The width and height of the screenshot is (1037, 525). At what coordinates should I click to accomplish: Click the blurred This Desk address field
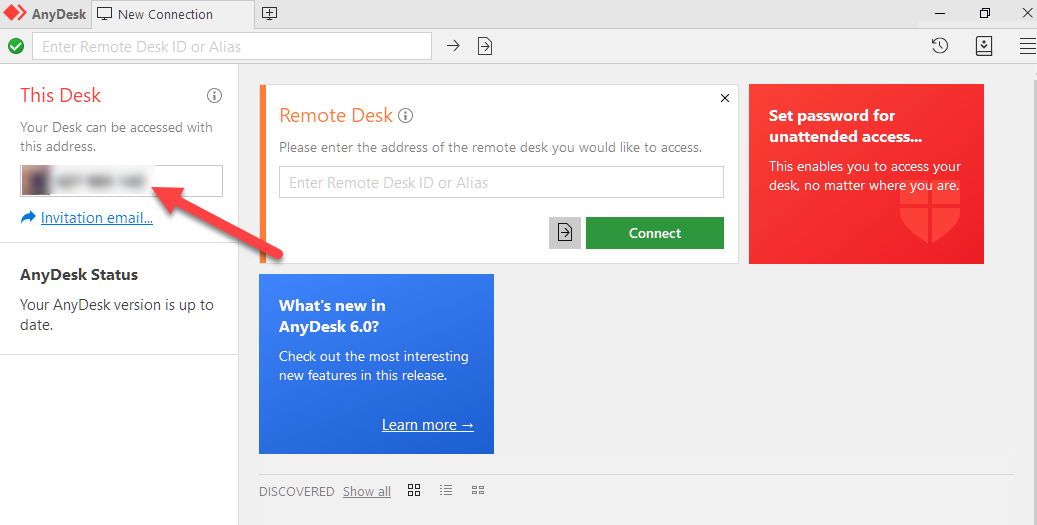pos(122,181)
